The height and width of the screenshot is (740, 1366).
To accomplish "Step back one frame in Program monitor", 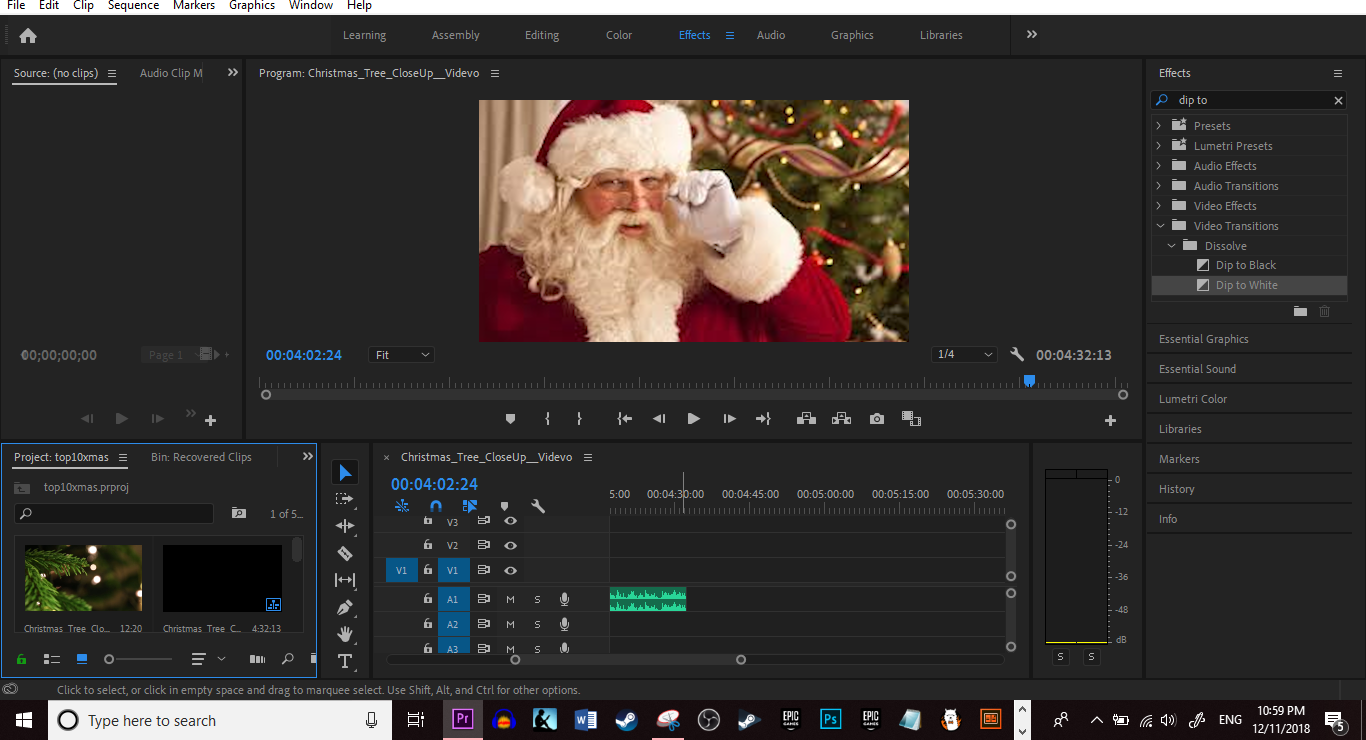I will (659, 419).
